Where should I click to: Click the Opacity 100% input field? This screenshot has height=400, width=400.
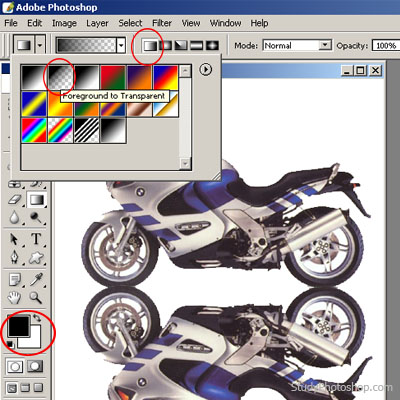[386, 45]
